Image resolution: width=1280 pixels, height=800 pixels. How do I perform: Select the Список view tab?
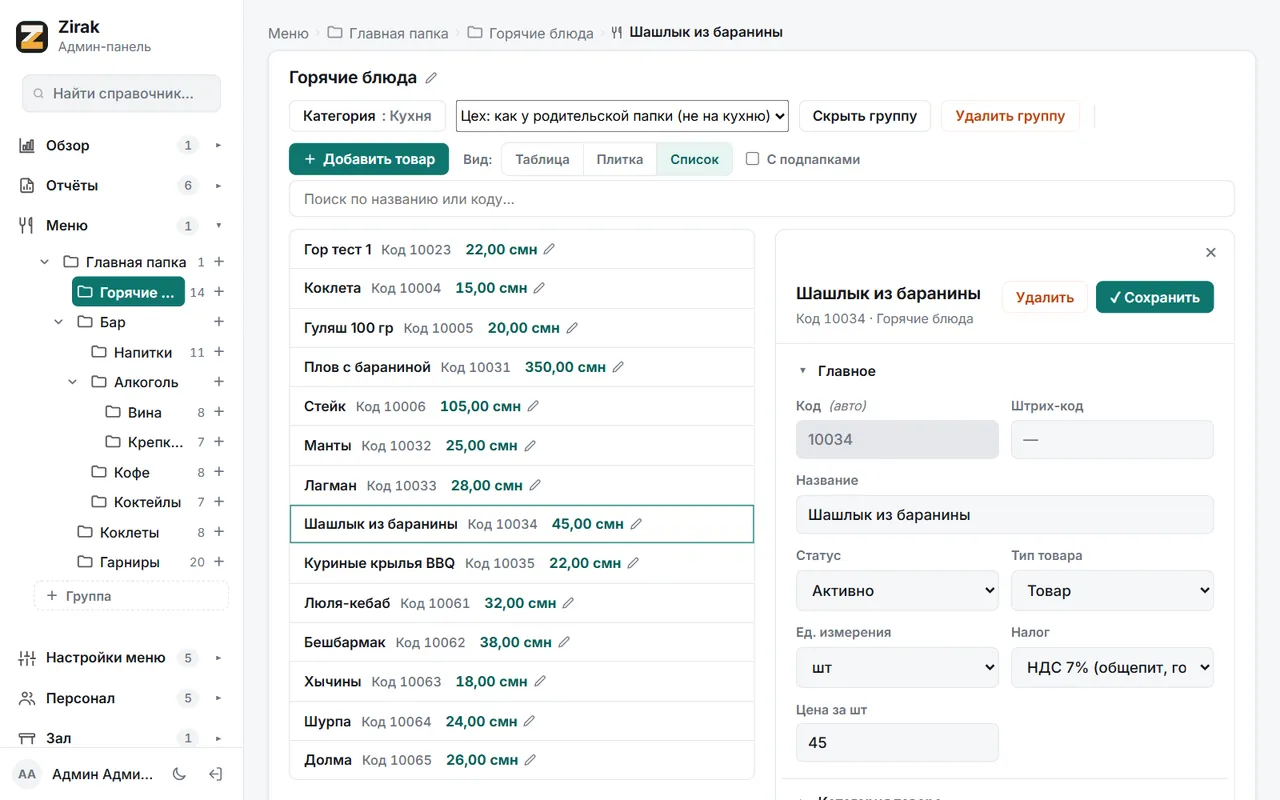pos(695,160)
